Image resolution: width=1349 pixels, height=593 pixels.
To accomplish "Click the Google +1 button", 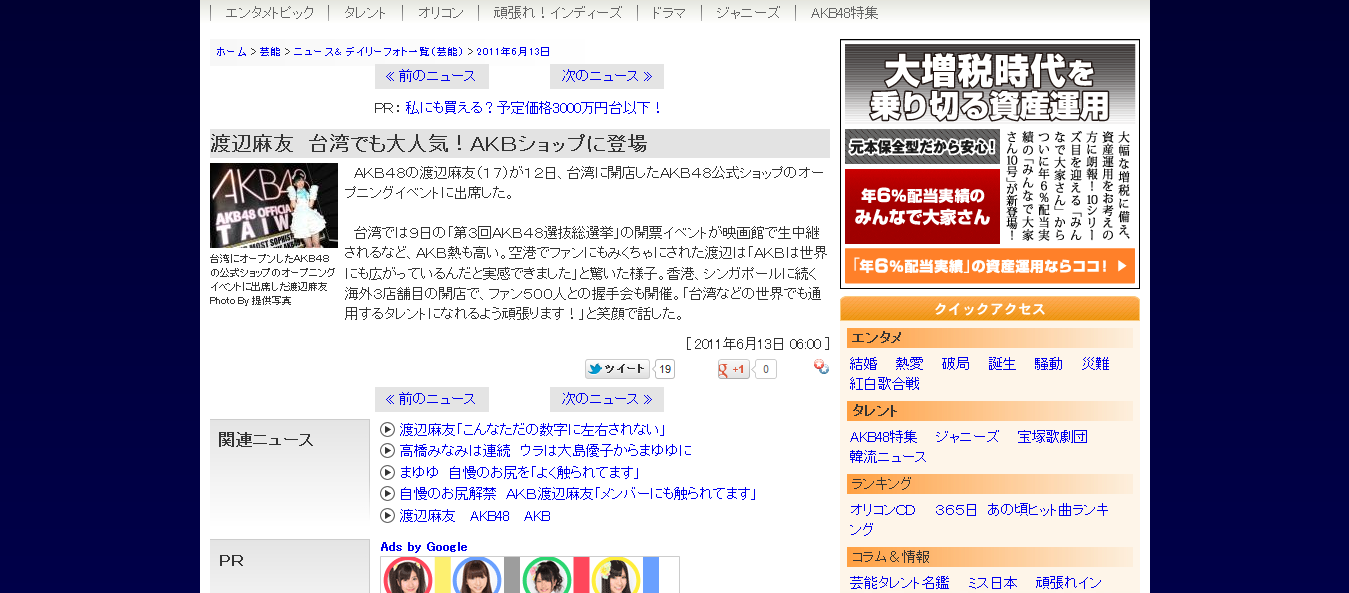I will click(733, 369).
